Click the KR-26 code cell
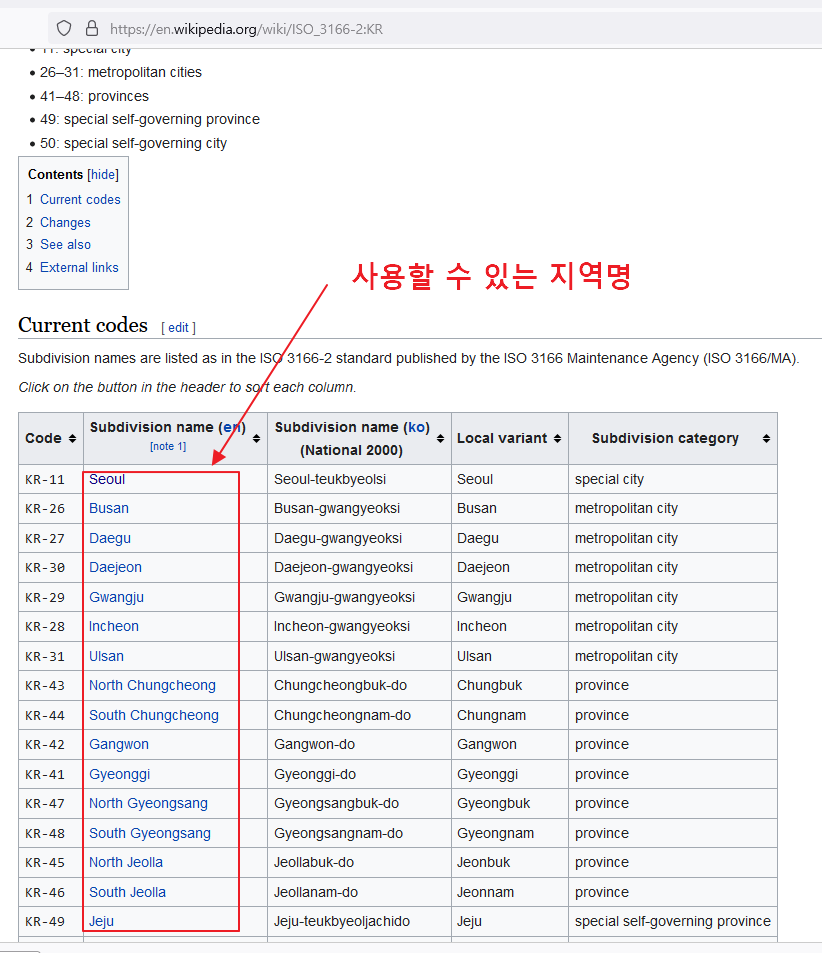The height and width of the screenshot is (953, 822). [x=51, y=509]
